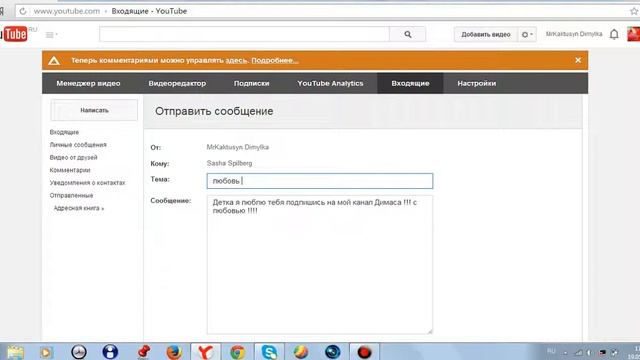Click the Написать compose button

(94, 110)
